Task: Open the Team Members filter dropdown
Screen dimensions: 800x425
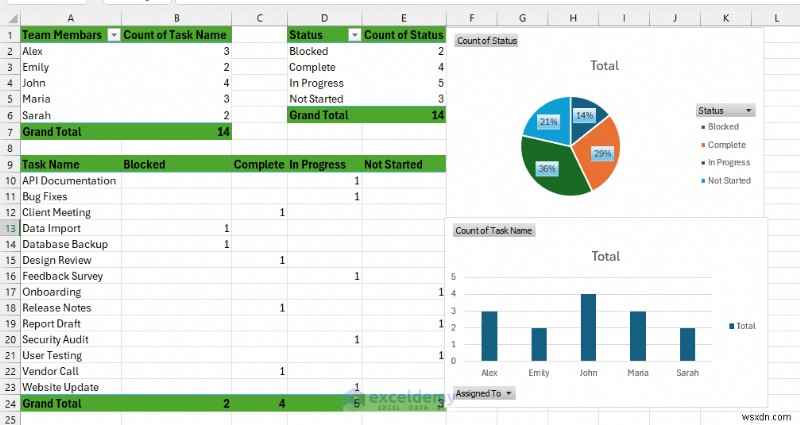Action: click(x=114, y=35)
